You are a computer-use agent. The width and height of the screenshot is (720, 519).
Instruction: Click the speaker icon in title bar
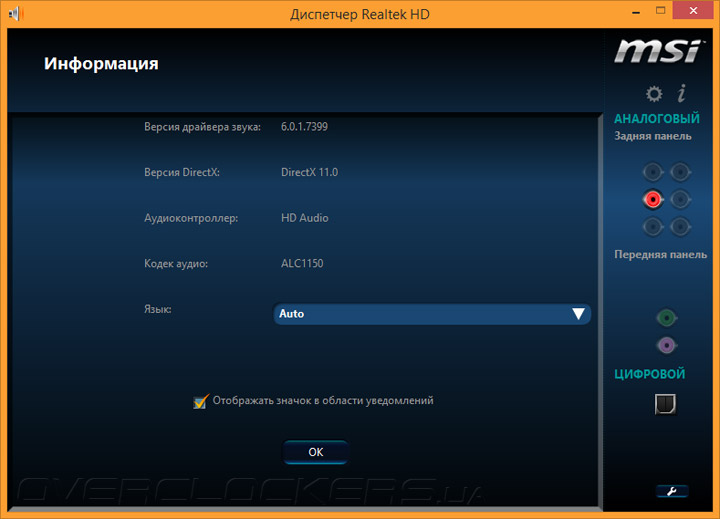coord(16,13)
